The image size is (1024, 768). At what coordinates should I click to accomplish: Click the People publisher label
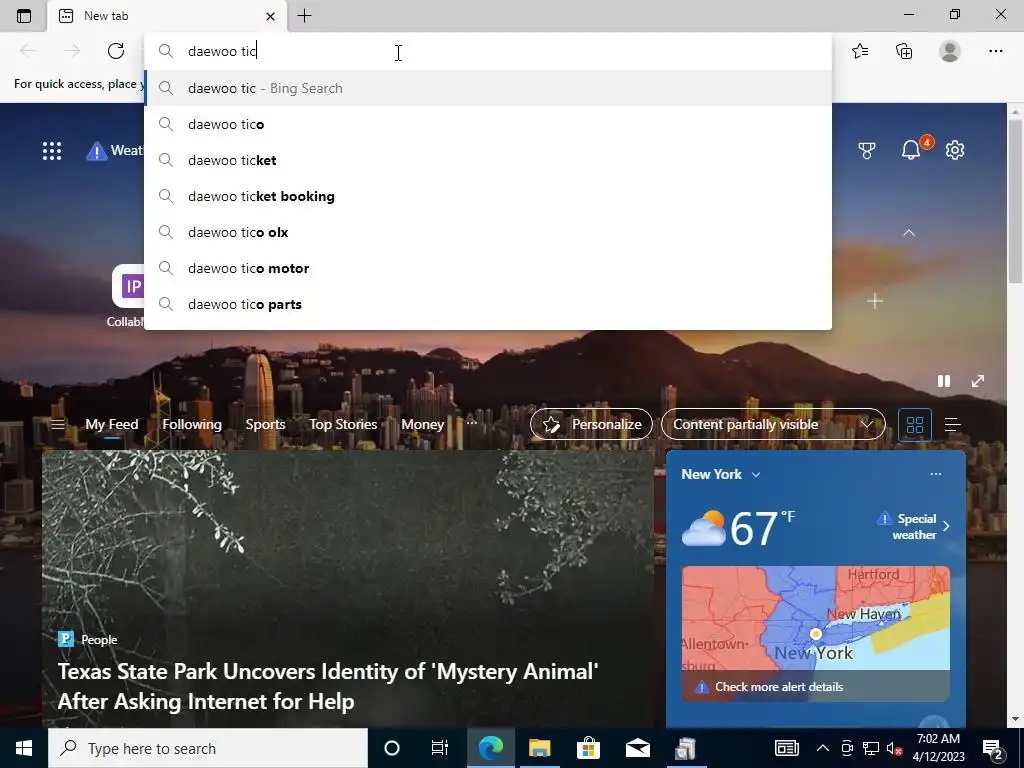99,640
